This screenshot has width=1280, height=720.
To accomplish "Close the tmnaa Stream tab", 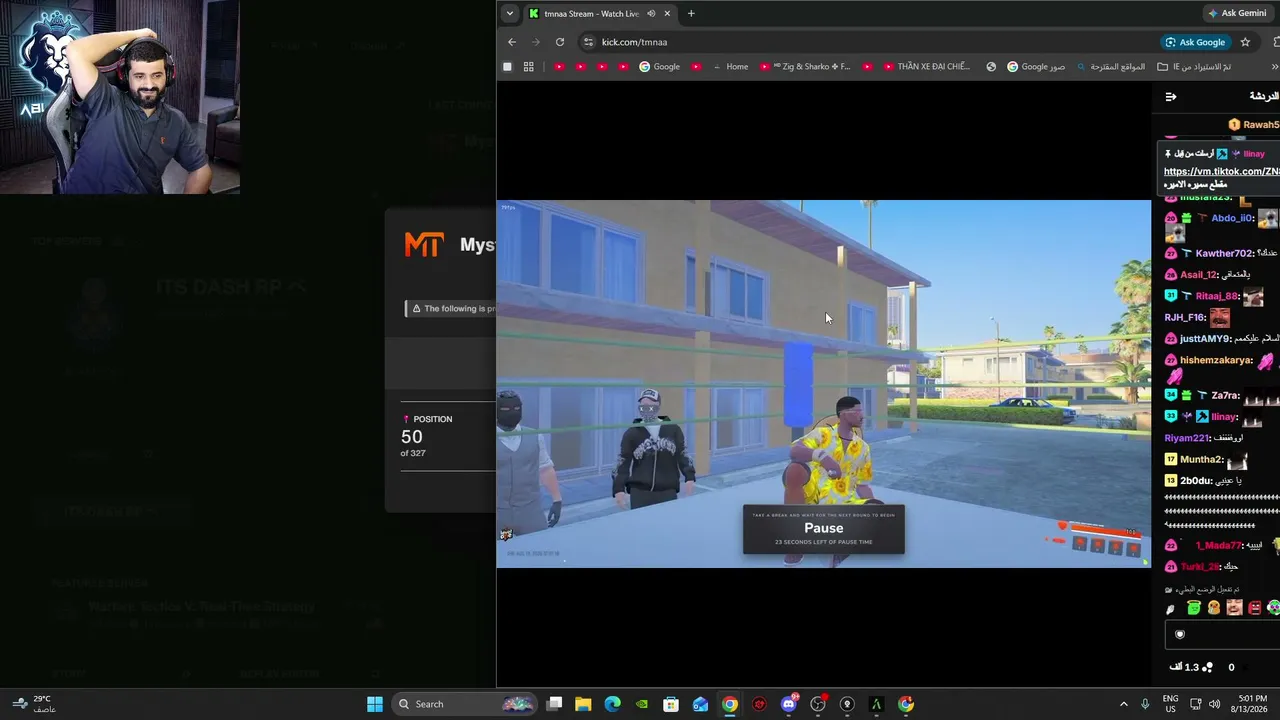I will pos(667,14).
